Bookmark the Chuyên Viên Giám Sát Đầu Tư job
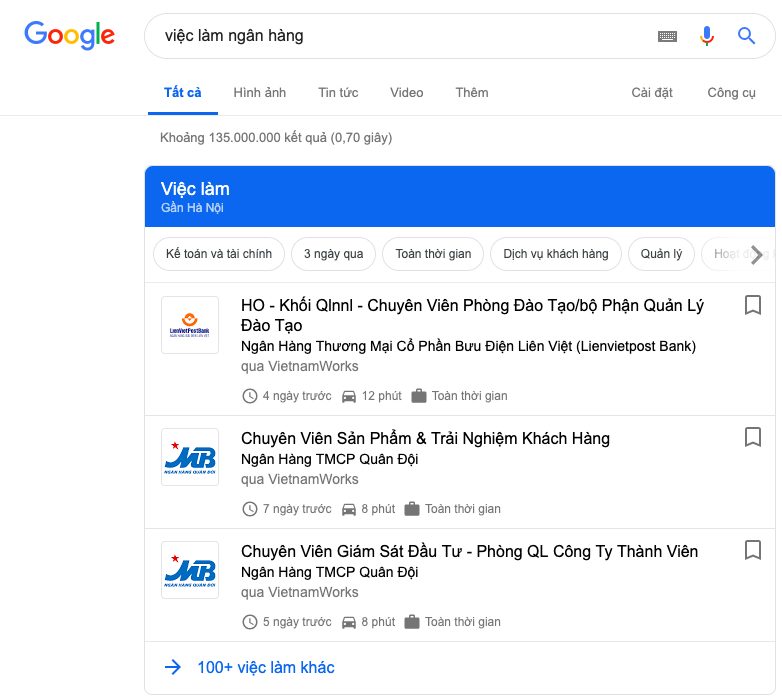This screenshot has width=782, height=700. [x=753, y=550]
